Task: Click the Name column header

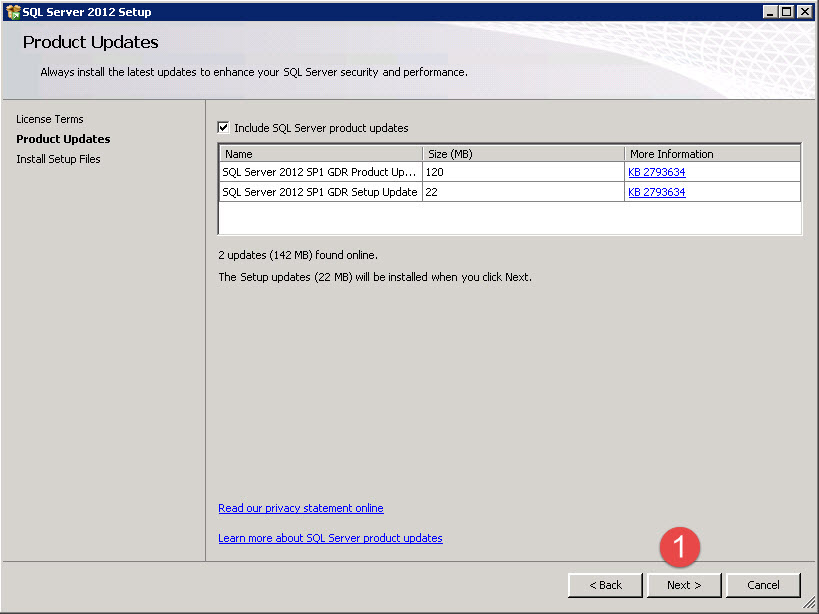Action: (321, 154)
